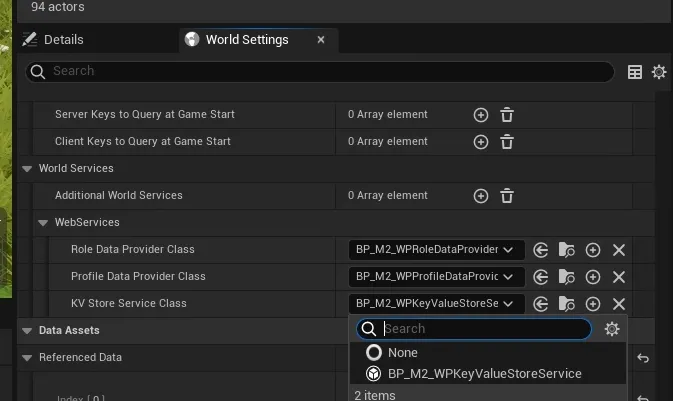Close the World Settings tab
Viewport: 673px width, 401px height.
321,40
